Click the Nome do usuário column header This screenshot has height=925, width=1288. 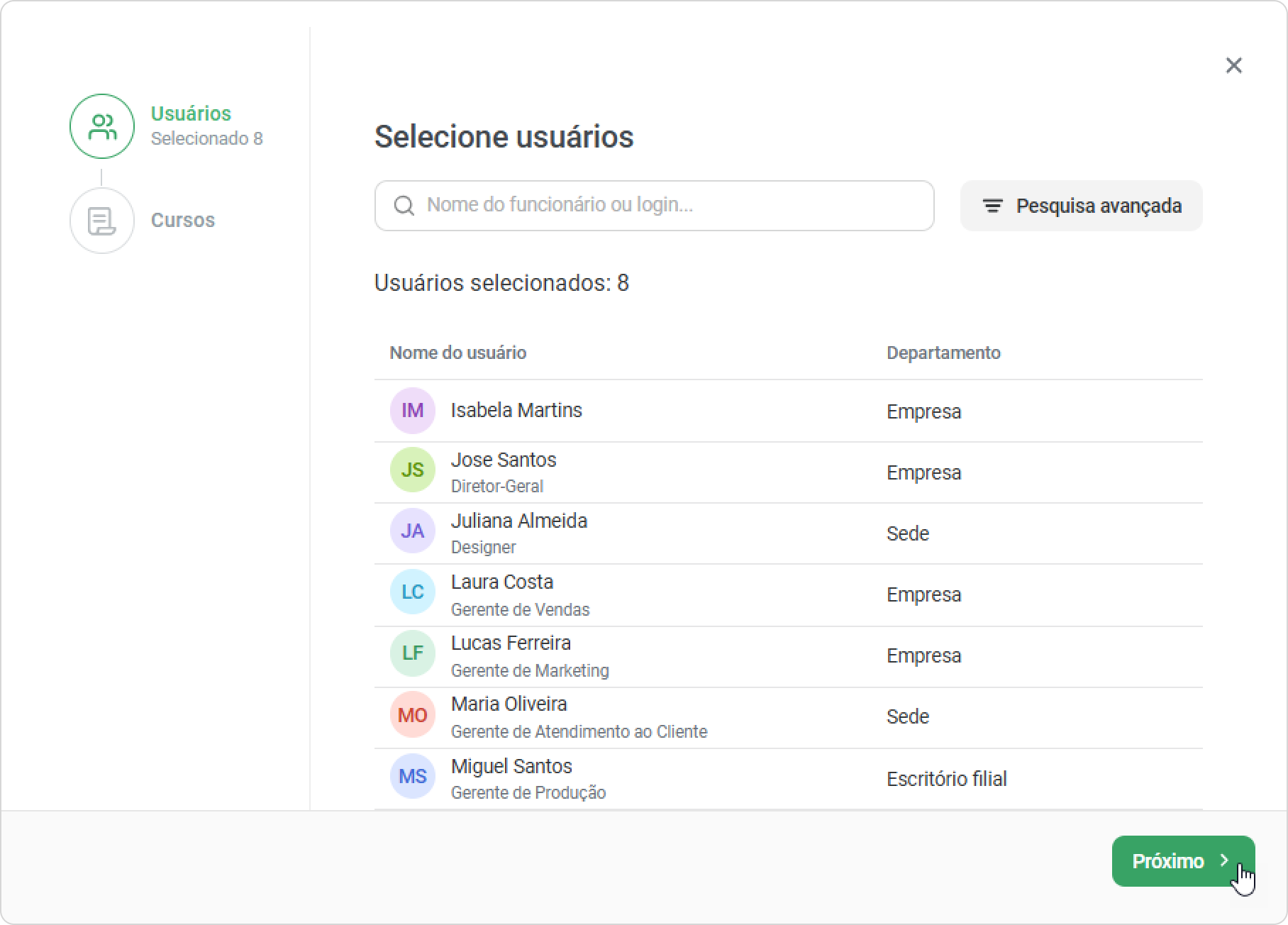pos(457,353)
